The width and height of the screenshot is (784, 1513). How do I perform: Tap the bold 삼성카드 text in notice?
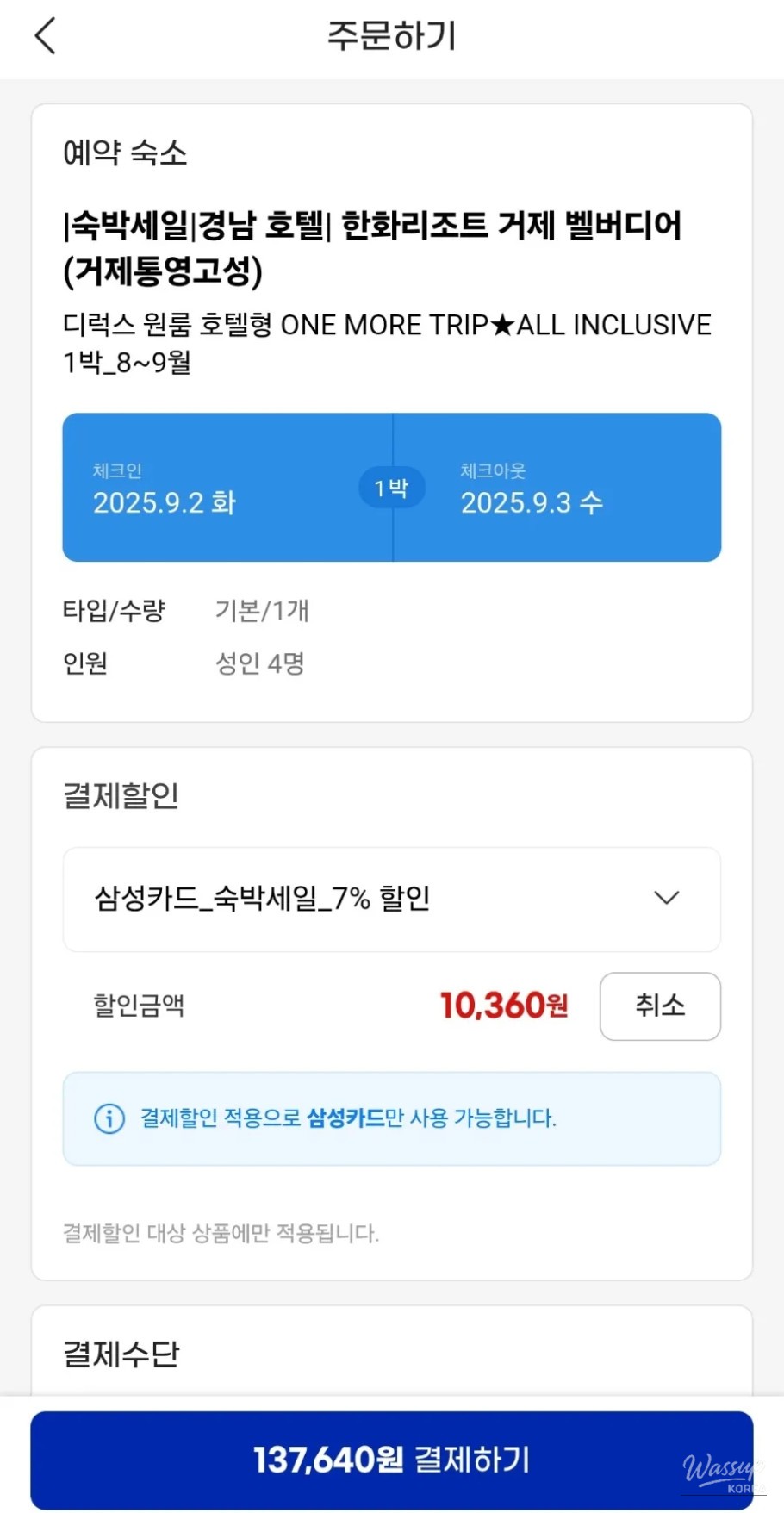click(x=345, y=1118)
